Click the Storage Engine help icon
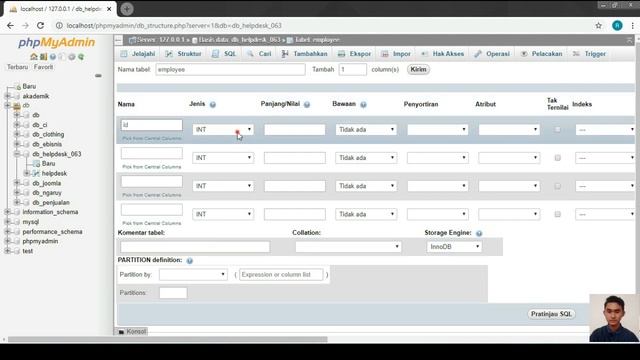Screen dimensions: 640x360 479,233
